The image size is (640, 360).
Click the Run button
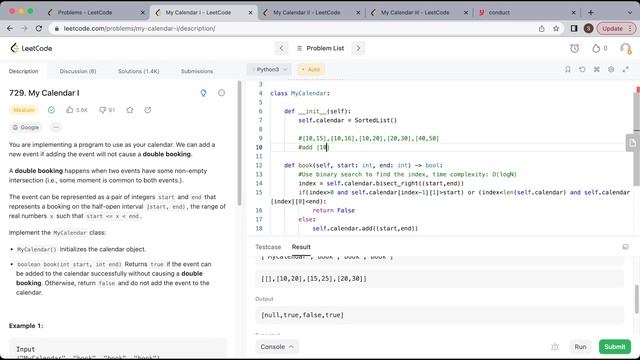[x=580, y=347]
